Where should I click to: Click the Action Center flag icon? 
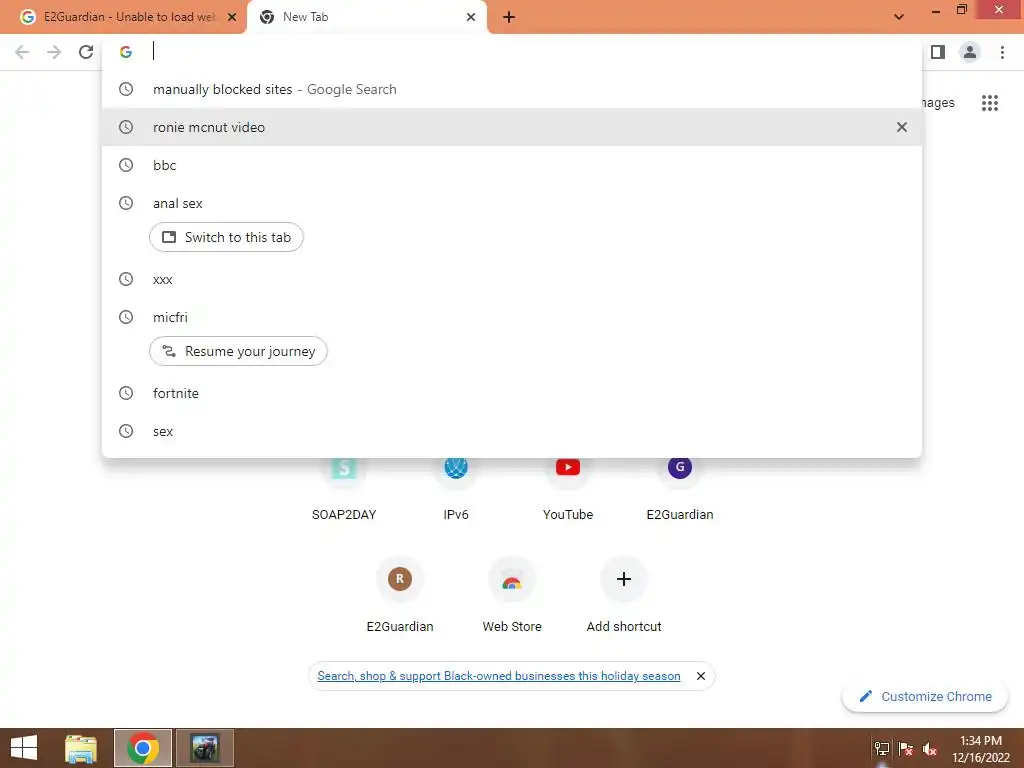906,749
